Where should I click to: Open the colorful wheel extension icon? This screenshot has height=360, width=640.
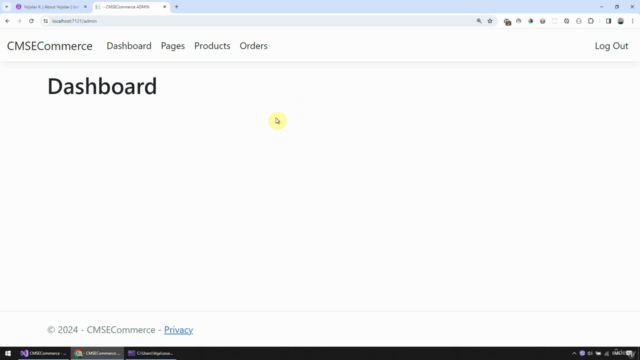[531, 21]
